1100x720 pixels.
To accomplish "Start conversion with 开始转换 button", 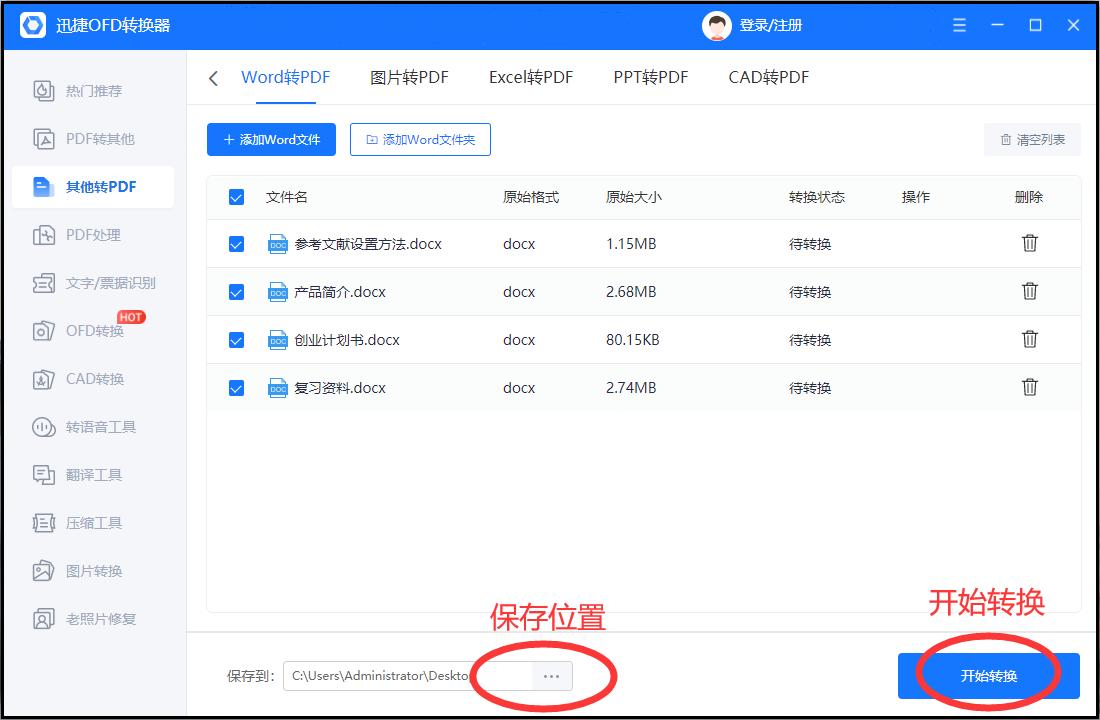I will 989,676.
